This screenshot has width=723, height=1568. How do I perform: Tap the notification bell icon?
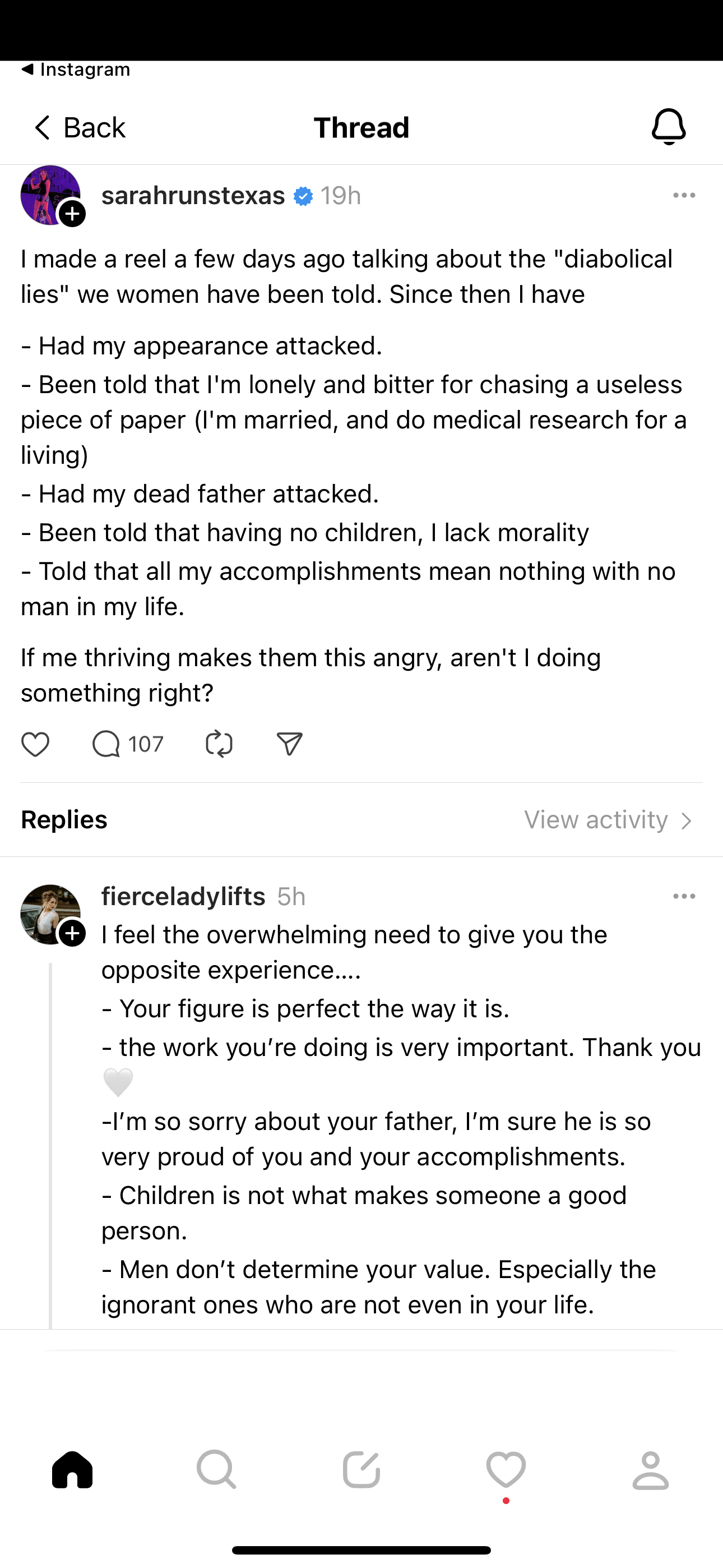click(x=669, y=127)
